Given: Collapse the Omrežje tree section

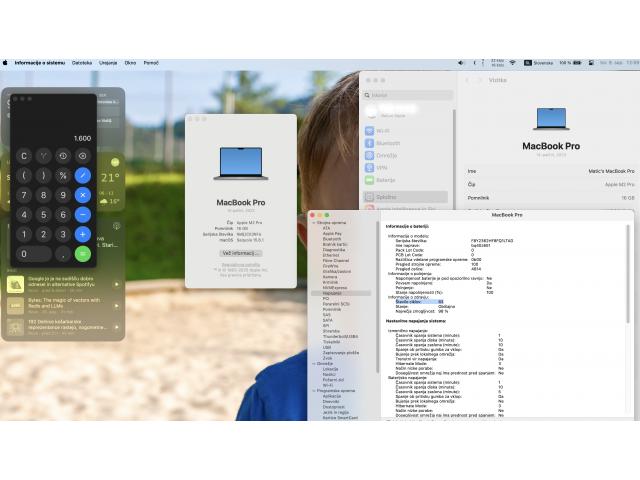Looking at the screenshot, I should (314, 364).
